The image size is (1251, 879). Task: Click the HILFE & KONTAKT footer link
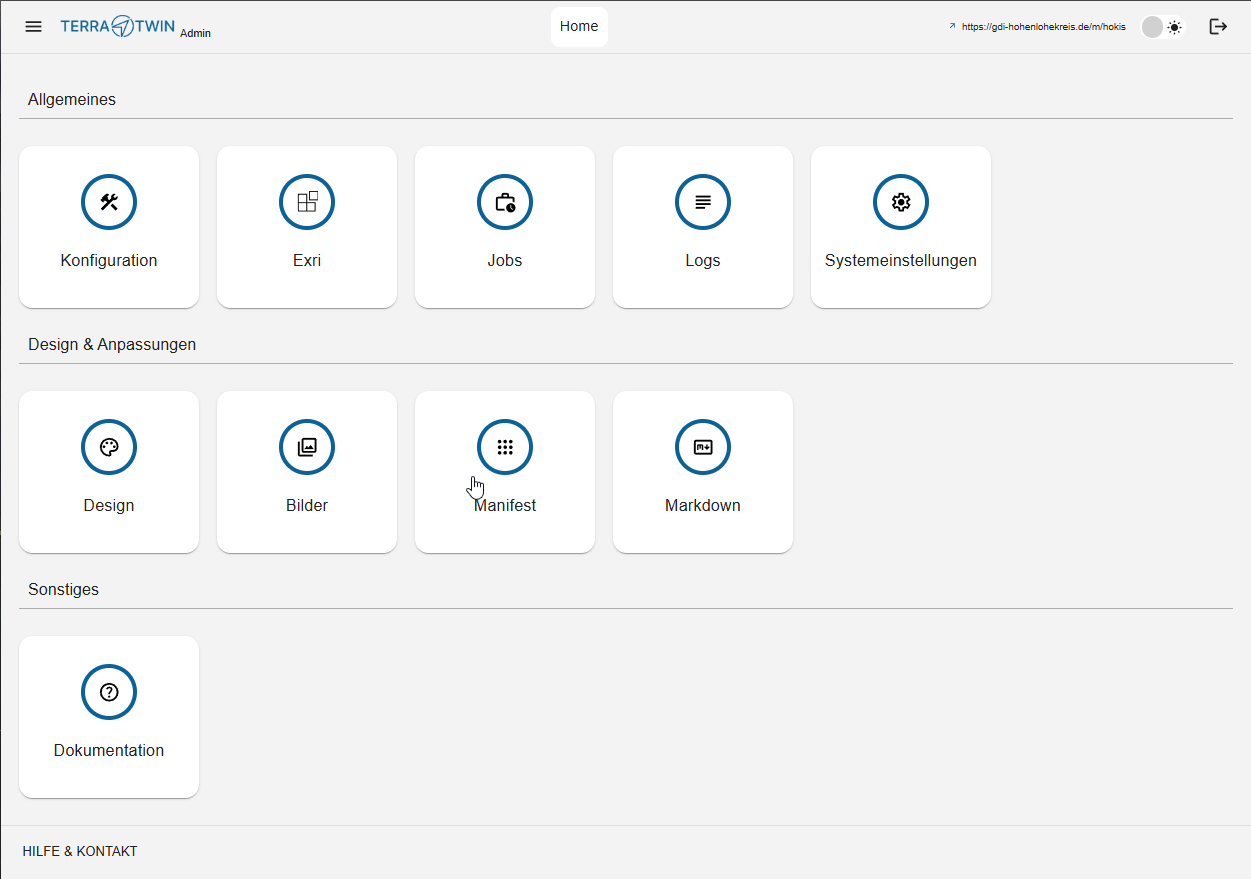coord(80,852)
